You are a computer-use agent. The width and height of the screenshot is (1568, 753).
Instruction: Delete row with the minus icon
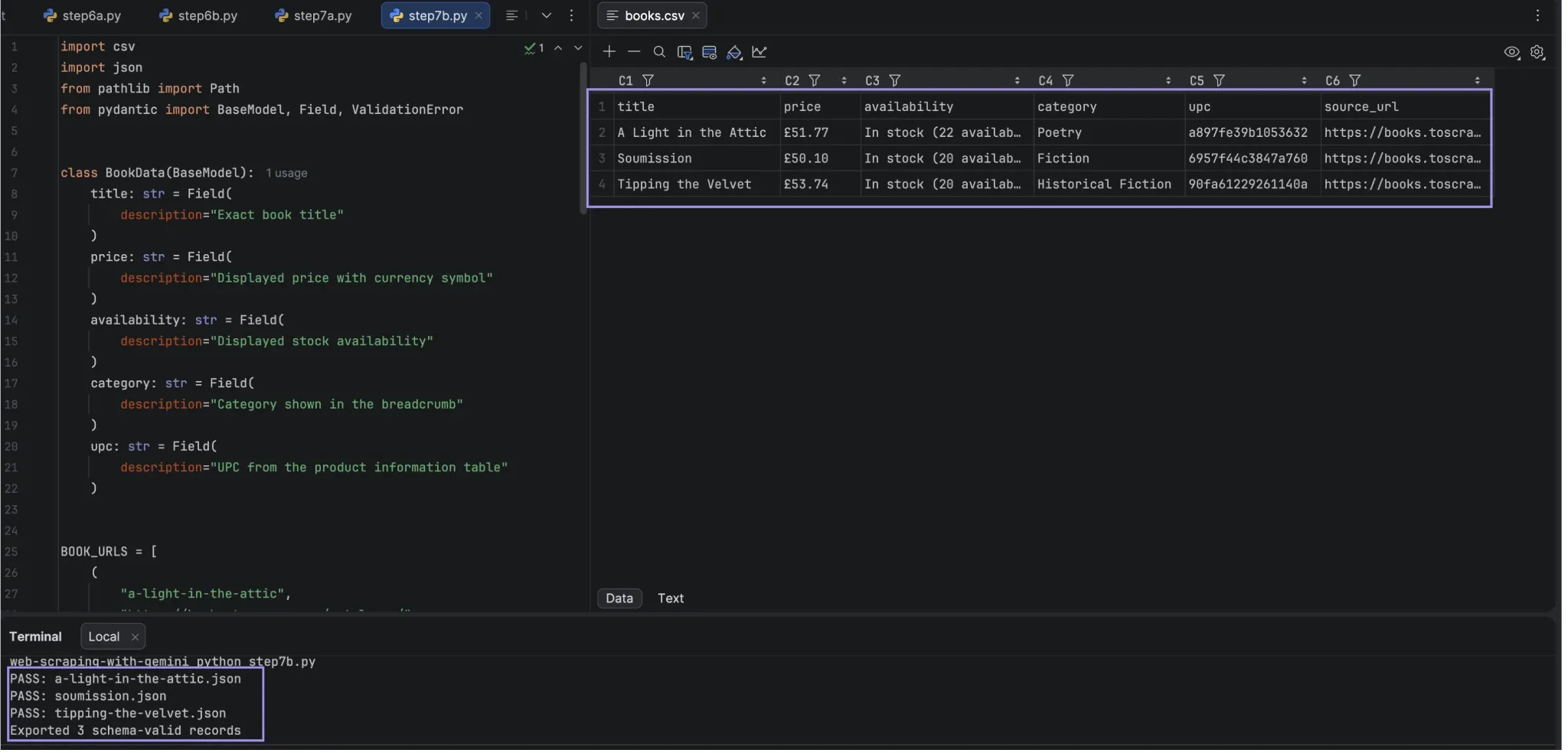tap(633, 52)
